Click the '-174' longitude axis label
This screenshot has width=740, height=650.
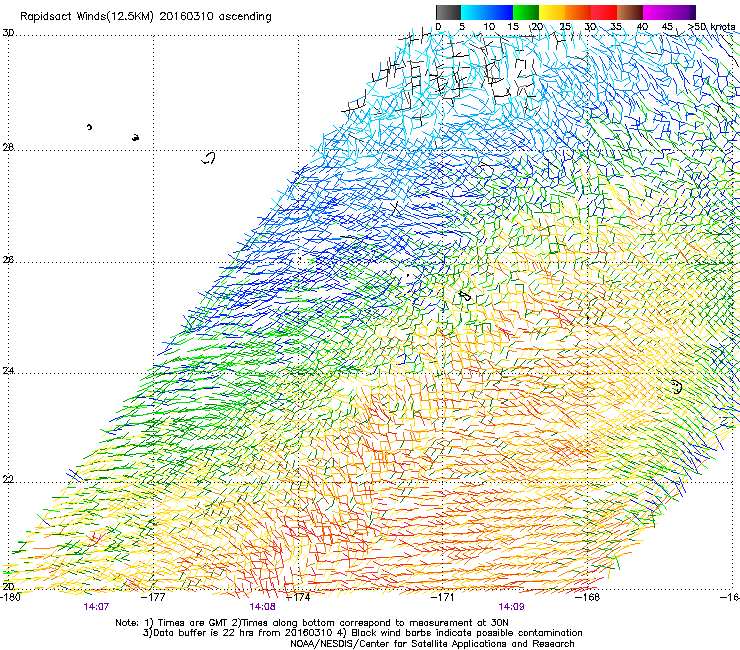298,597
